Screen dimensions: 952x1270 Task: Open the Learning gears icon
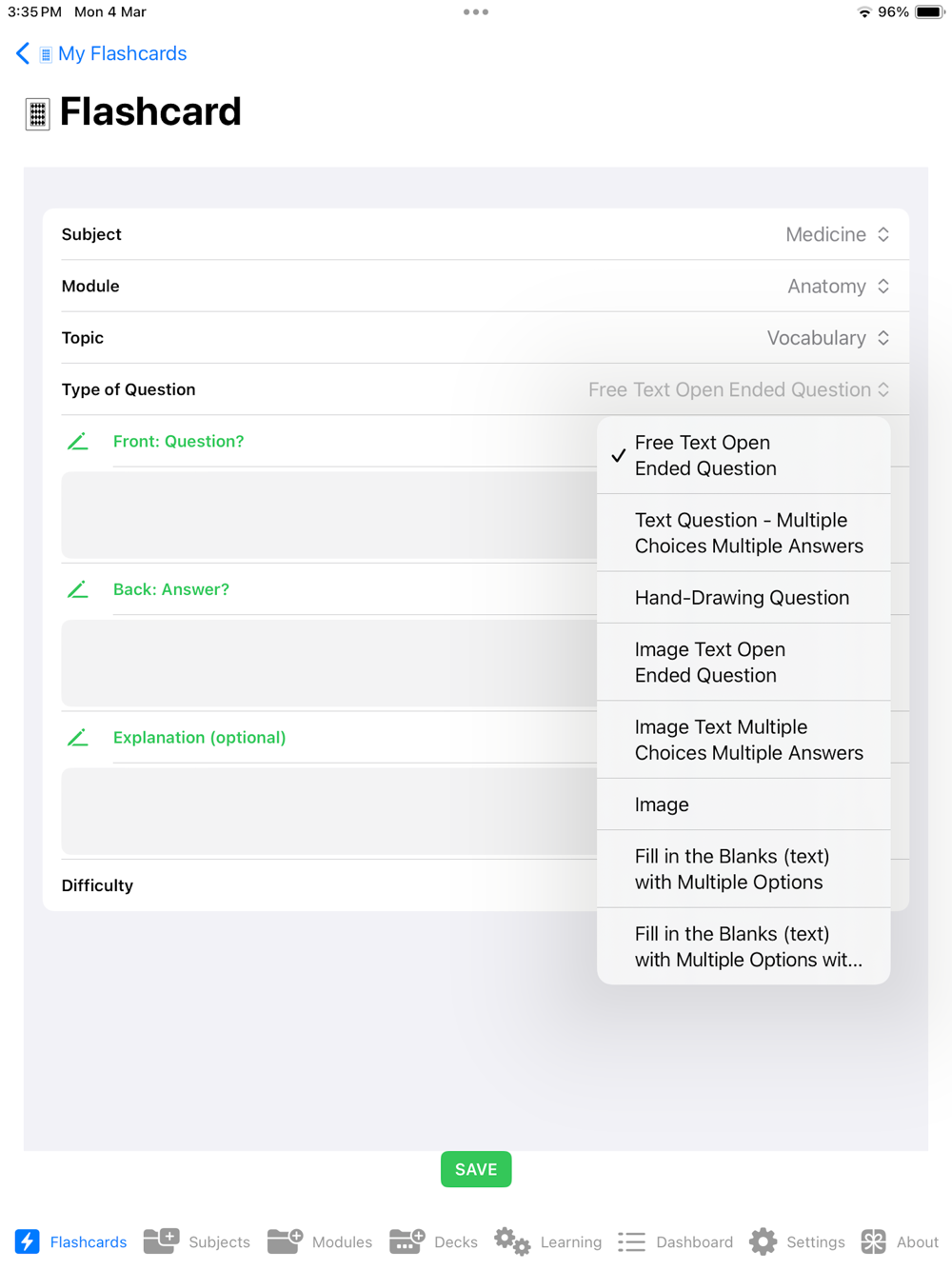click(x=512, y=1241)
